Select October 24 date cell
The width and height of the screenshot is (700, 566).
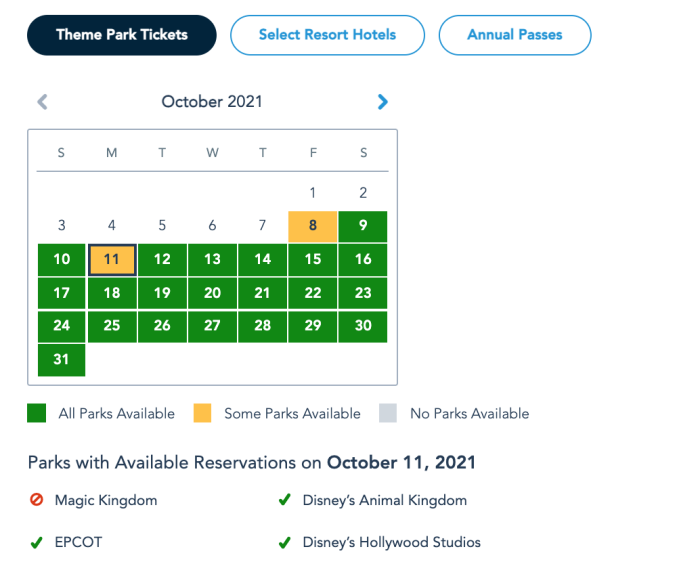tap(62, 326)
